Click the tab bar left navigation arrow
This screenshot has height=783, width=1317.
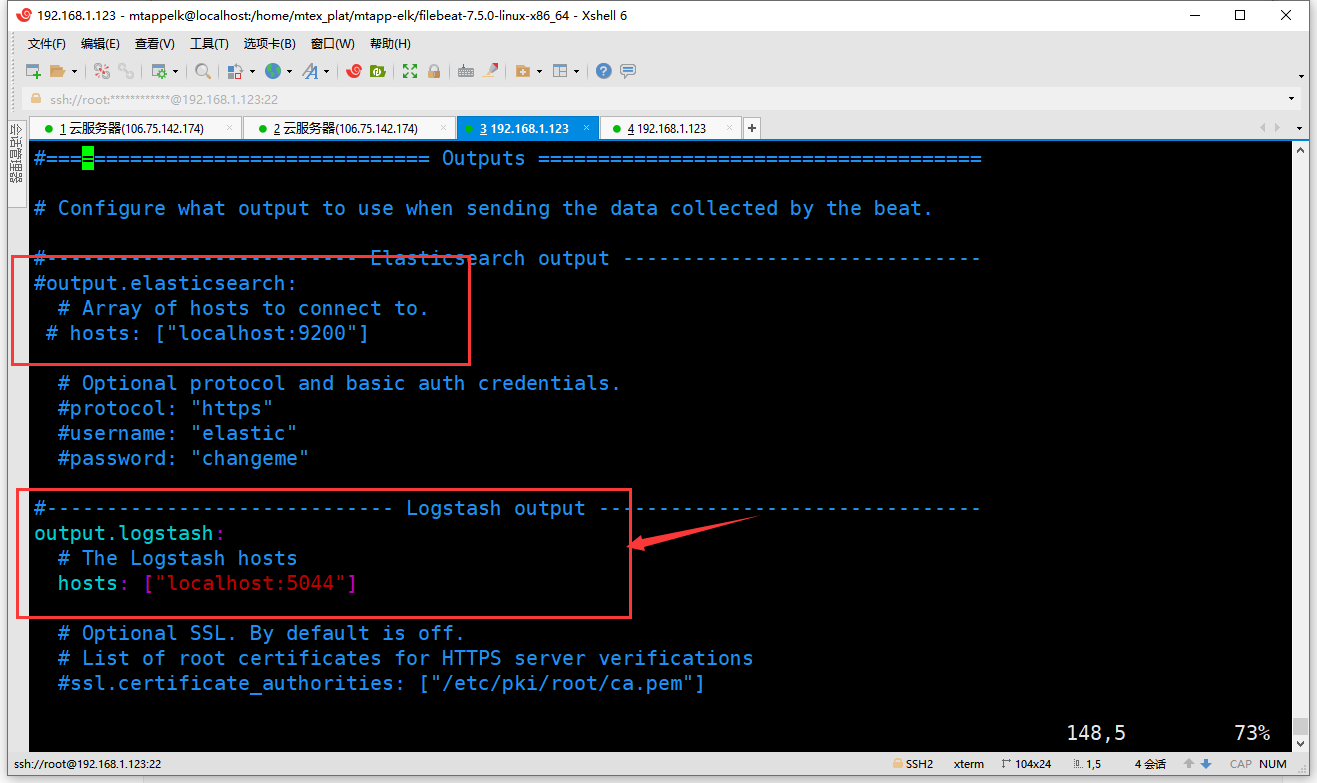pos(1263,128)
